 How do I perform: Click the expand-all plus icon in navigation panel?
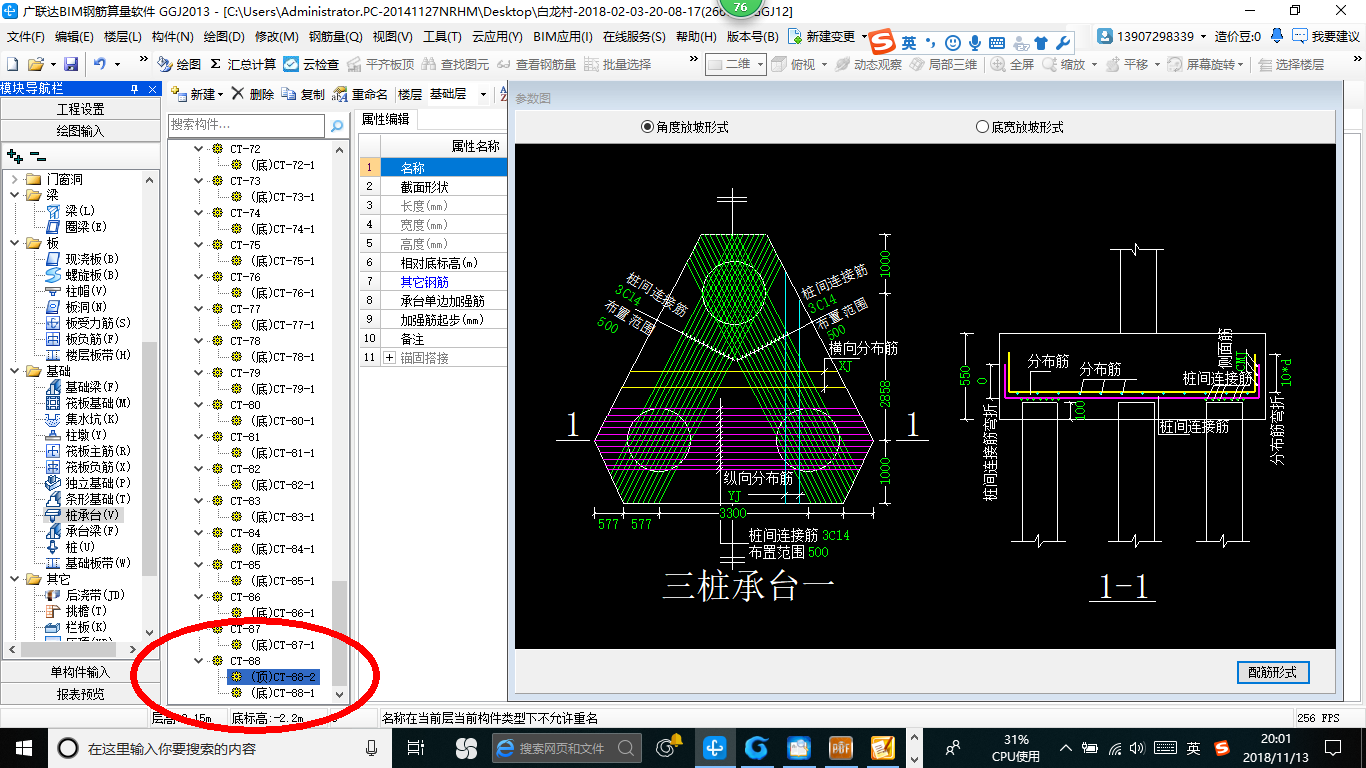(x=15, y=156)
